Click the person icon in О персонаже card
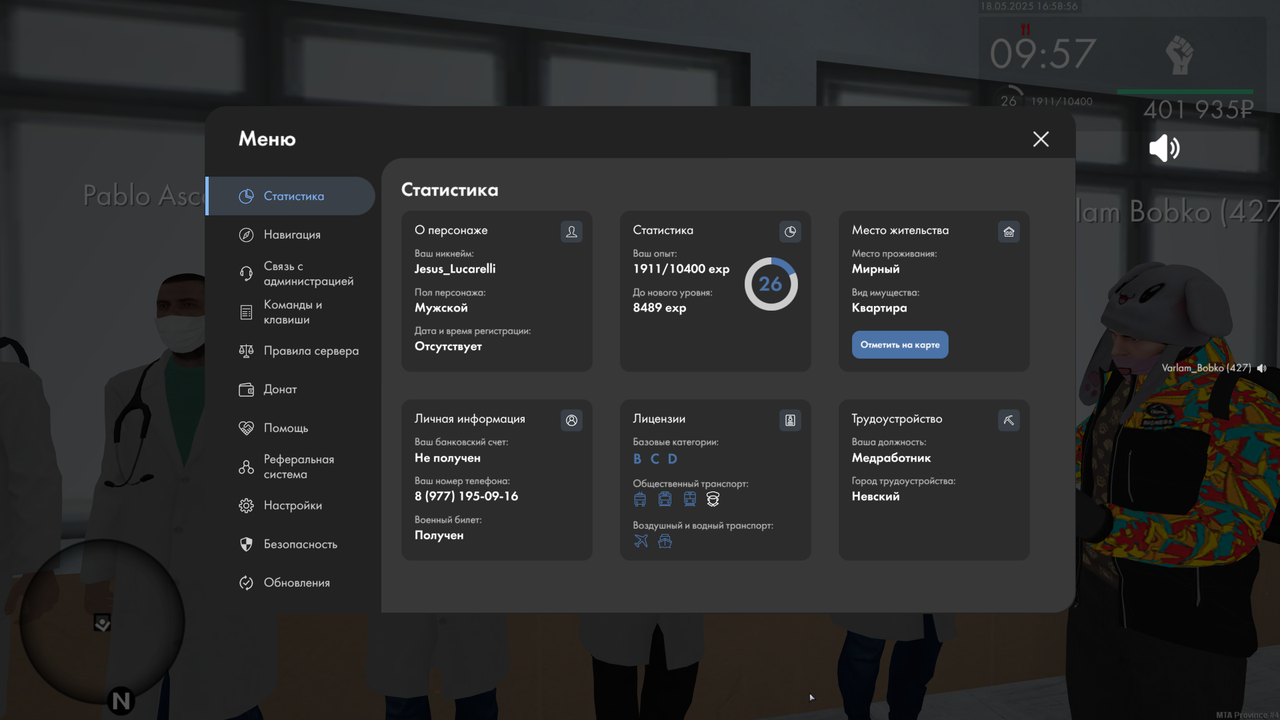The width and height of the screenshot is (1280, 720). tap(571, 231)
